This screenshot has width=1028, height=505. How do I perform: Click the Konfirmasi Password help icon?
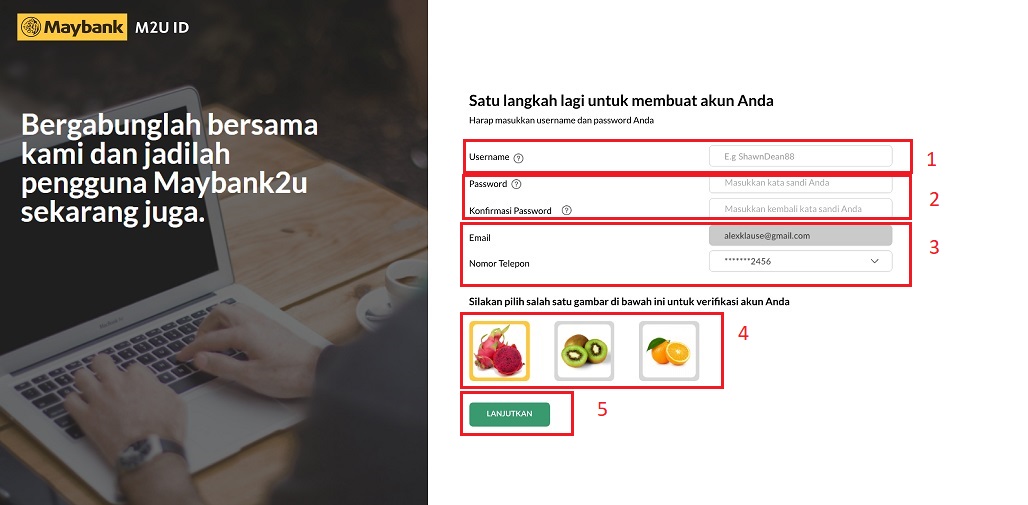tap(566, 211)
